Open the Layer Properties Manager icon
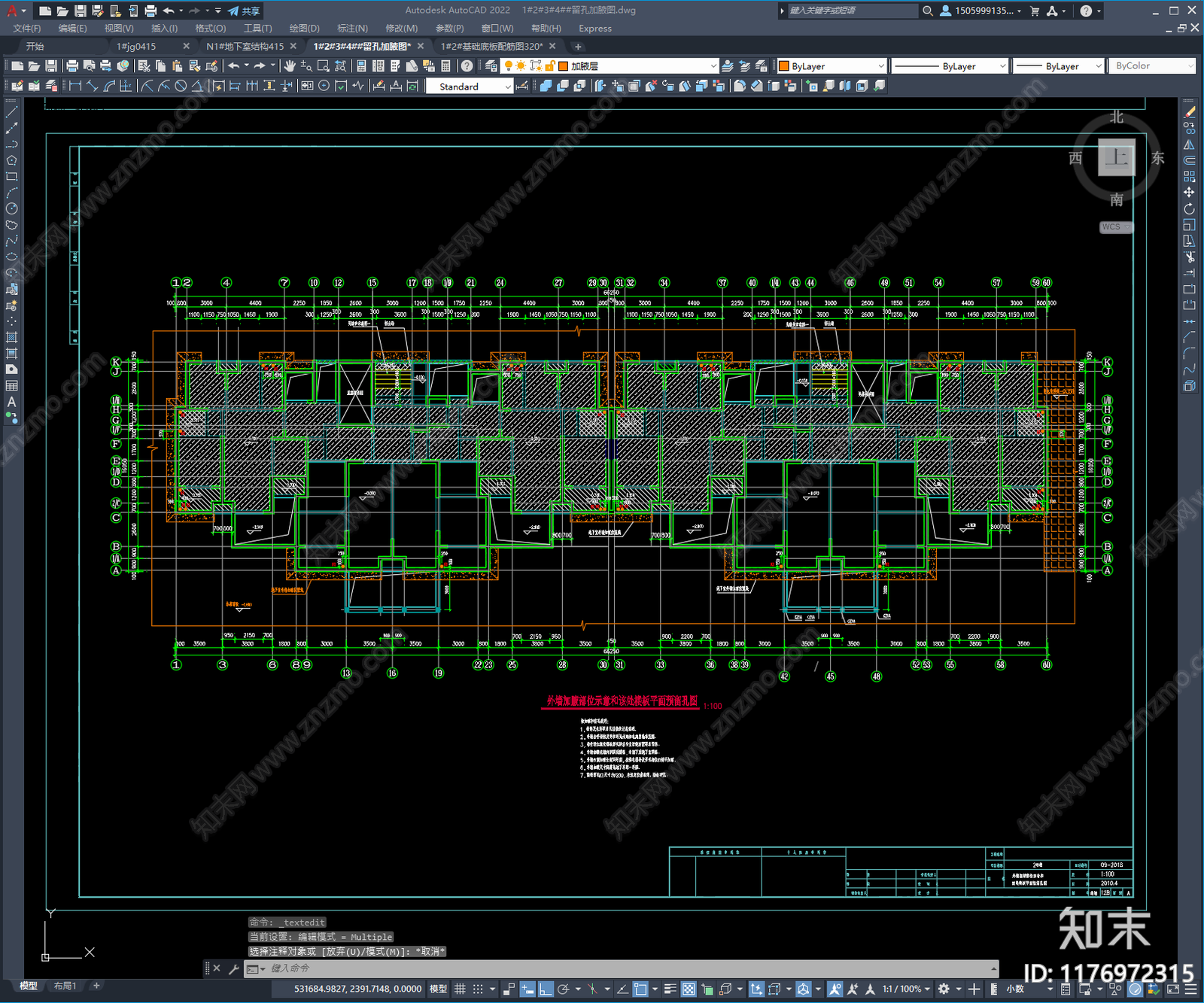 tap(491, 66)
